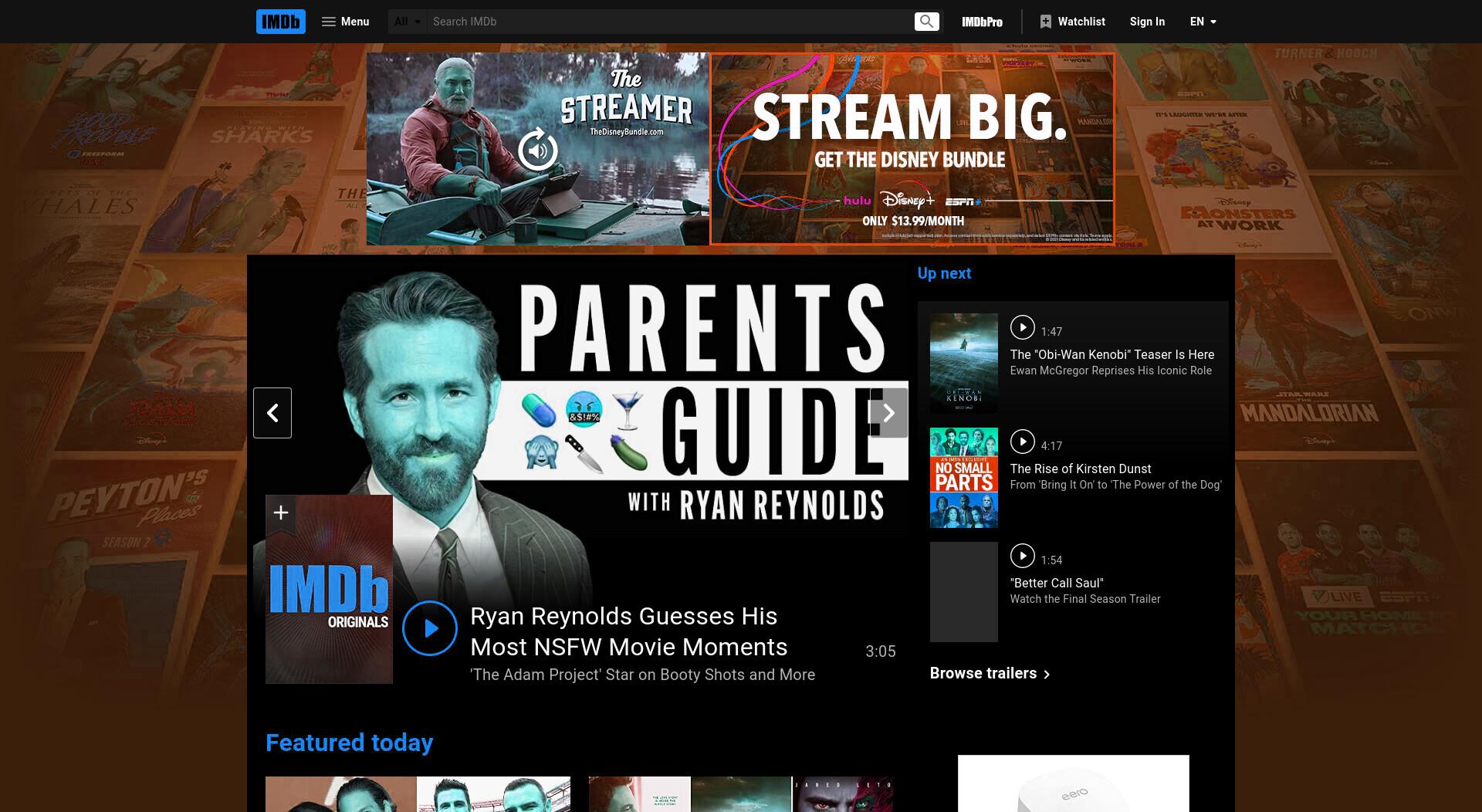The height and width of the screenshot is (812, 1482).
Task: Open second Featured today poster card
Action: click(x=741, y=794)
